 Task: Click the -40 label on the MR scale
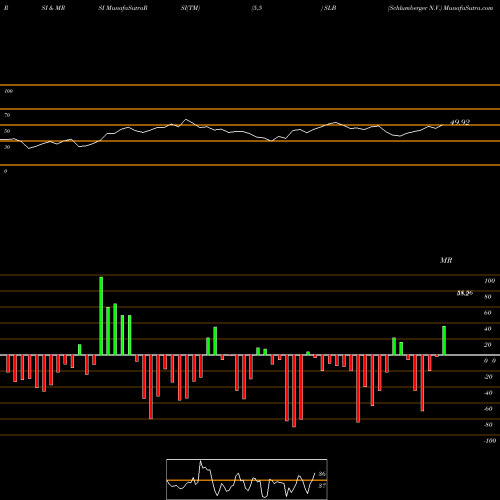pyautogui.click(x=488, y=393)
